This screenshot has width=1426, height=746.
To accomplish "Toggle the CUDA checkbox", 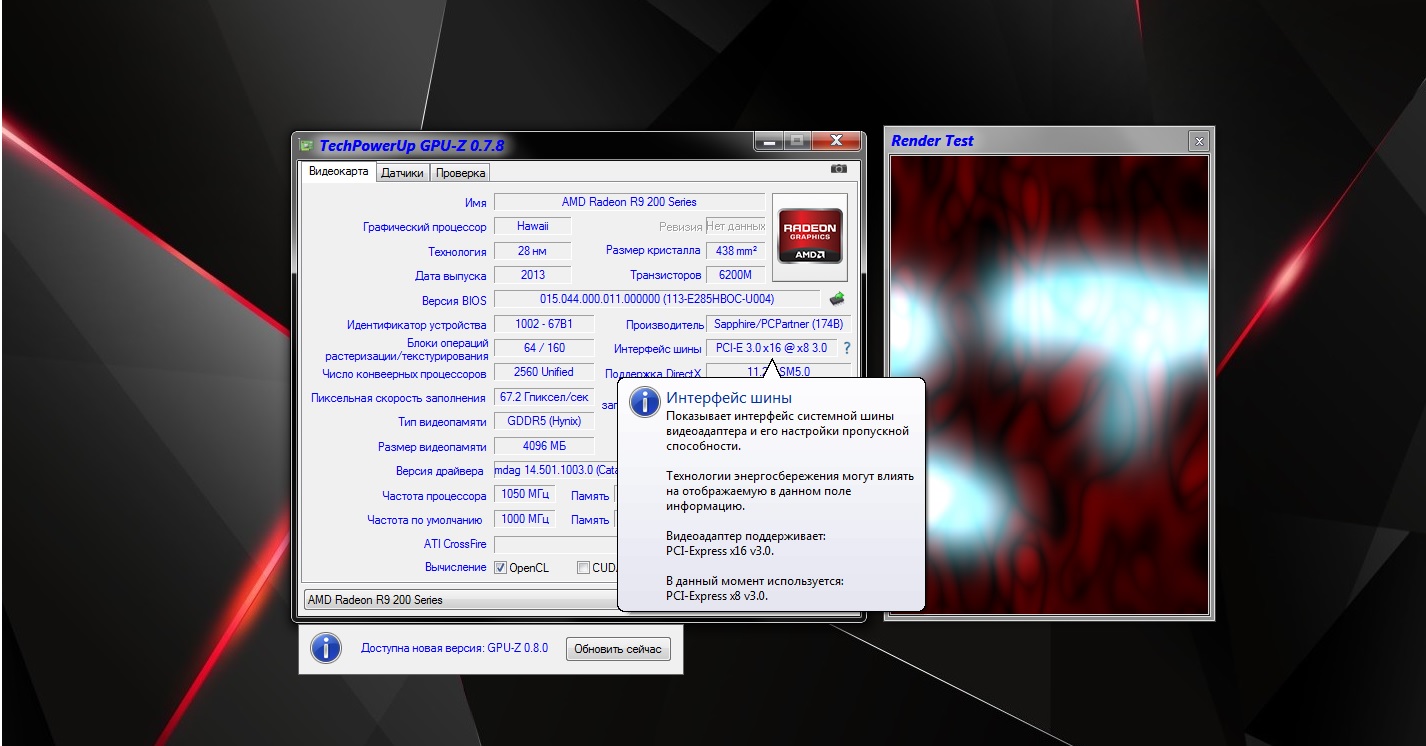I will click(x=583, y=568).
